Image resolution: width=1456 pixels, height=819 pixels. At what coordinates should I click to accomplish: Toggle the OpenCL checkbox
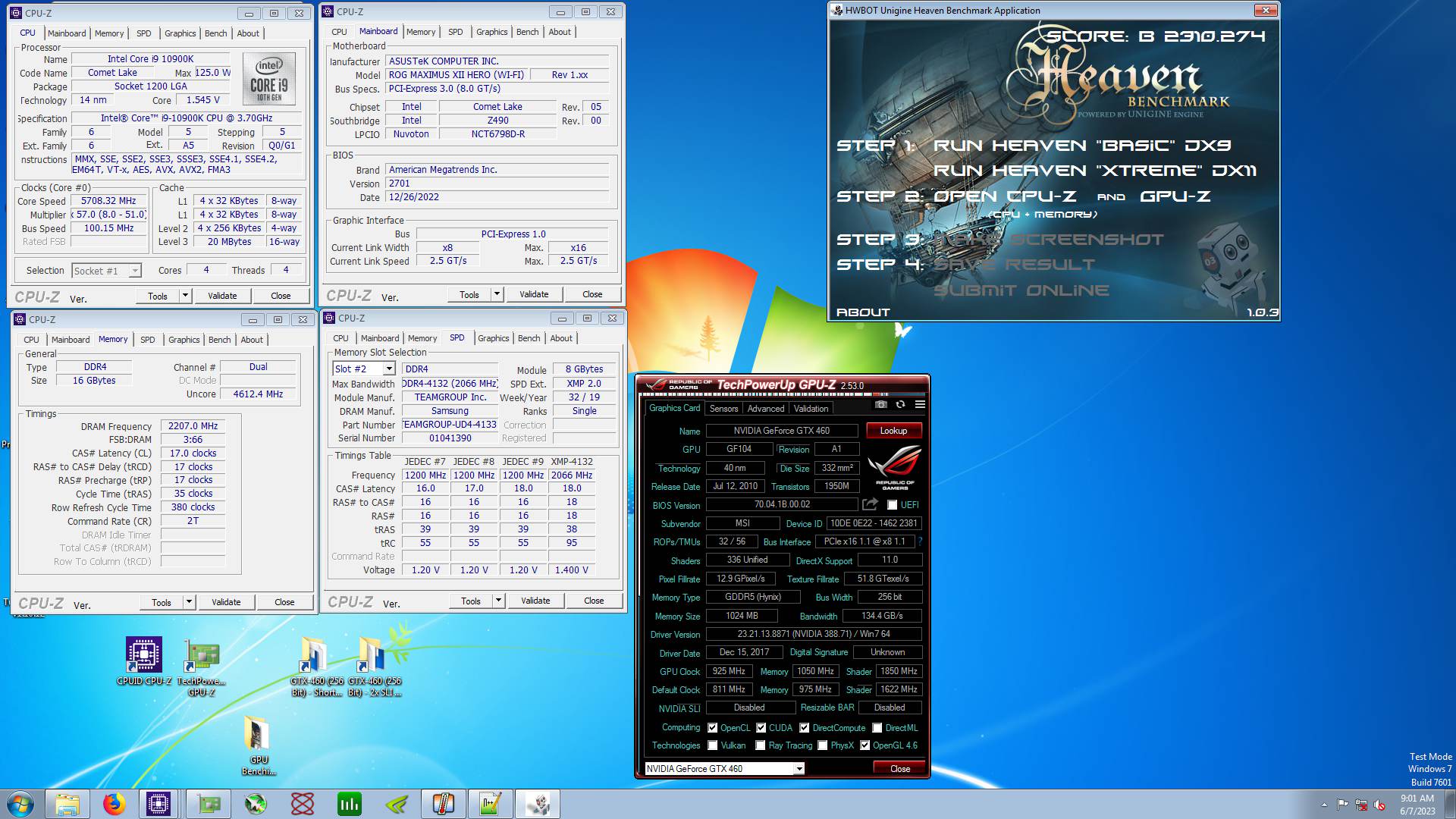(x=712, y=728)
